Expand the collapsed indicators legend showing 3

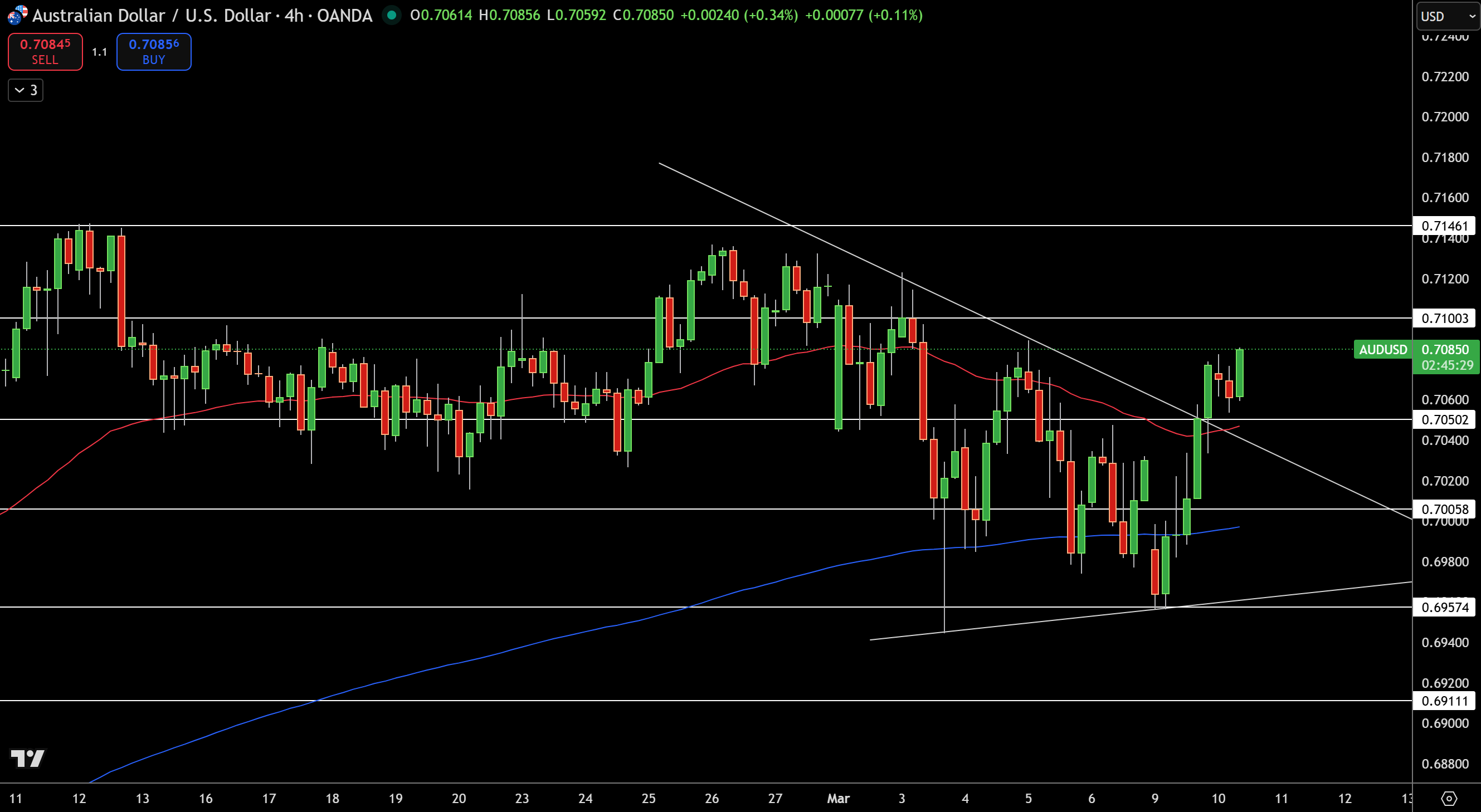click(x=26, y=90)
